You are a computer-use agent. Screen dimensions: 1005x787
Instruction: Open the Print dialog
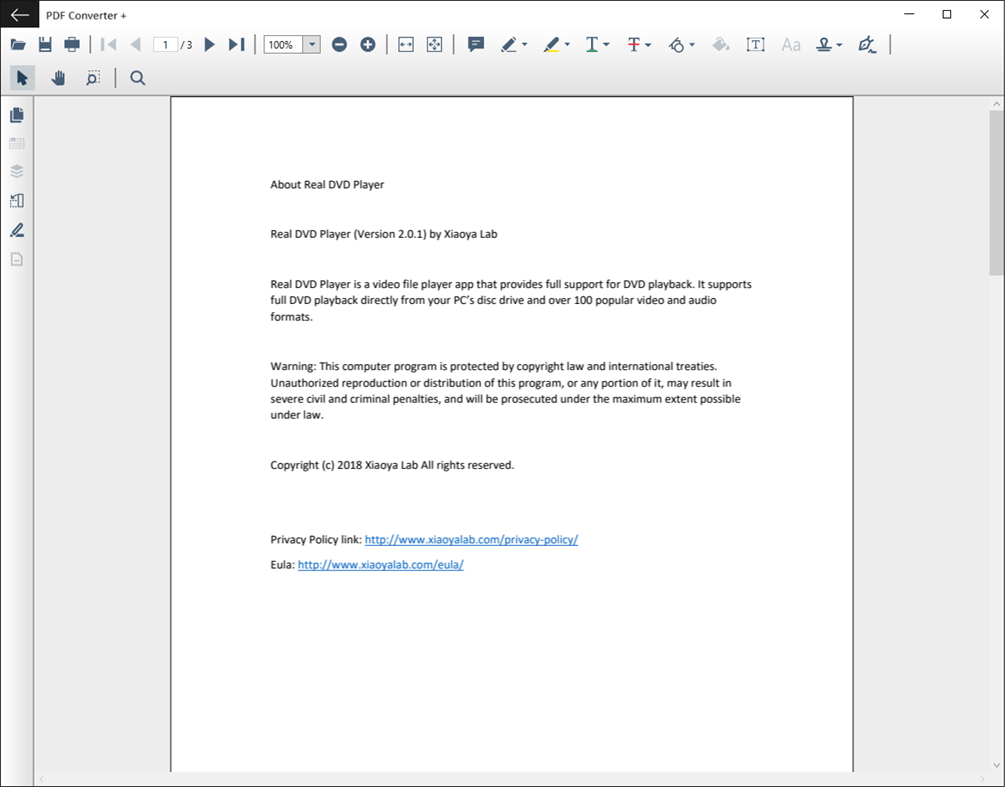point(70,44)
